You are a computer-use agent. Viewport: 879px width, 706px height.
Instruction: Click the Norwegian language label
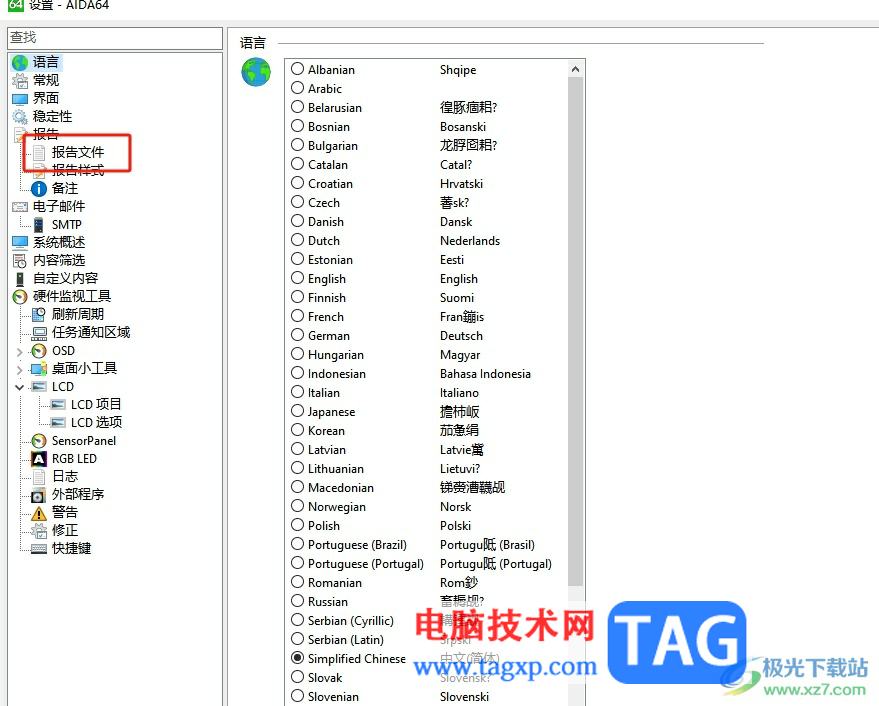337,507
